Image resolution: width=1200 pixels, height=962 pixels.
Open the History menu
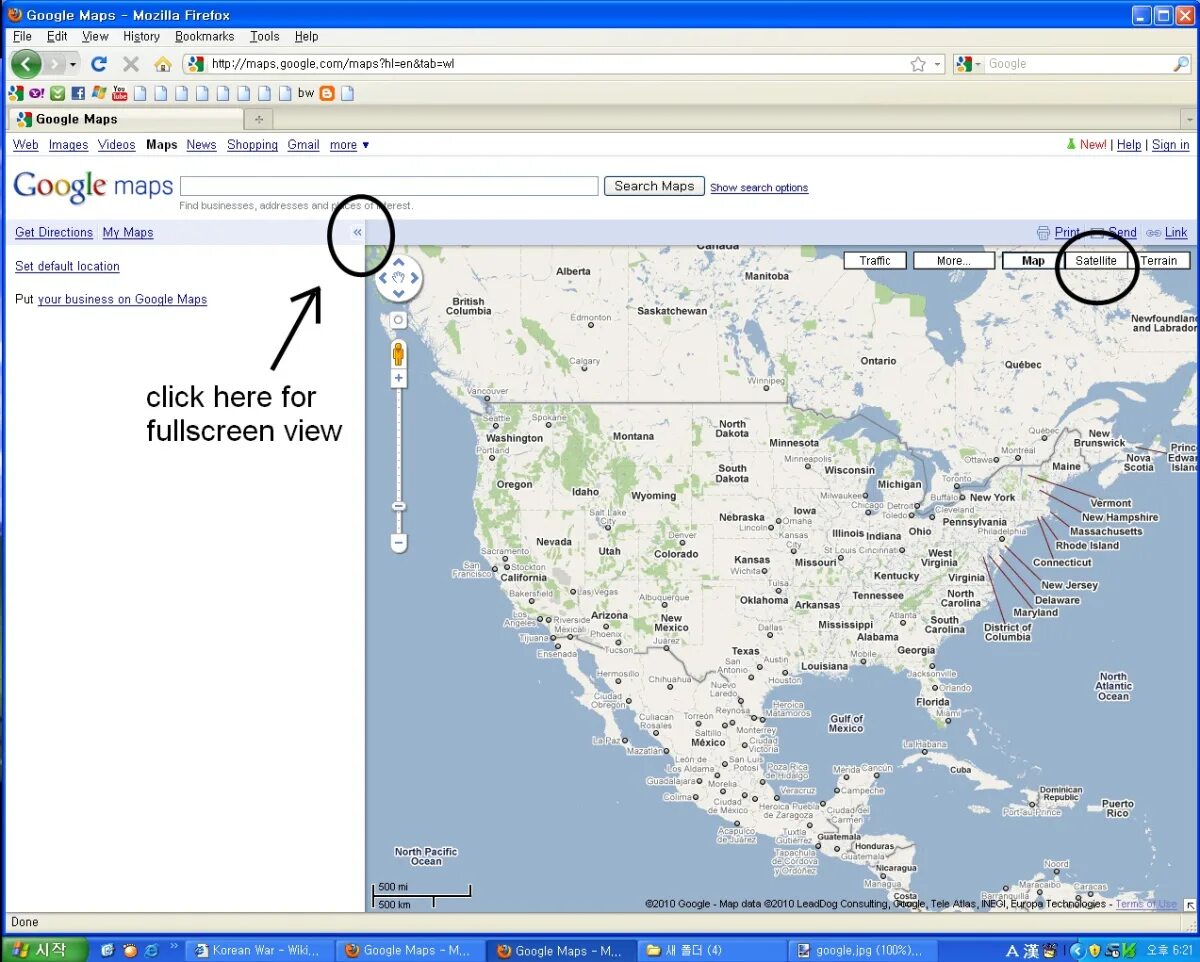point(141,36)
